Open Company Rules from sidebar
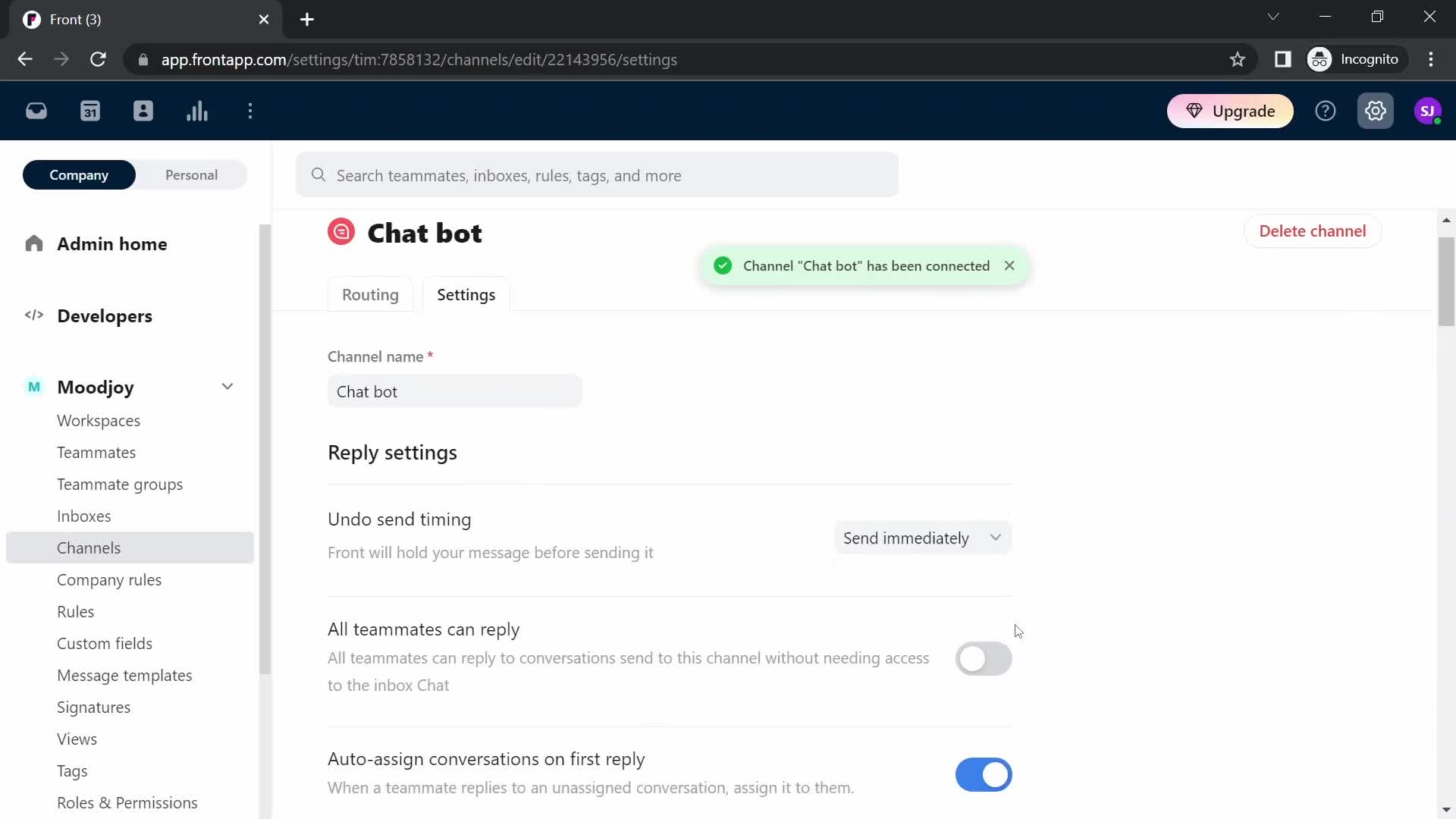Viewport: 1456px width, 819px height. coord(110,580)
